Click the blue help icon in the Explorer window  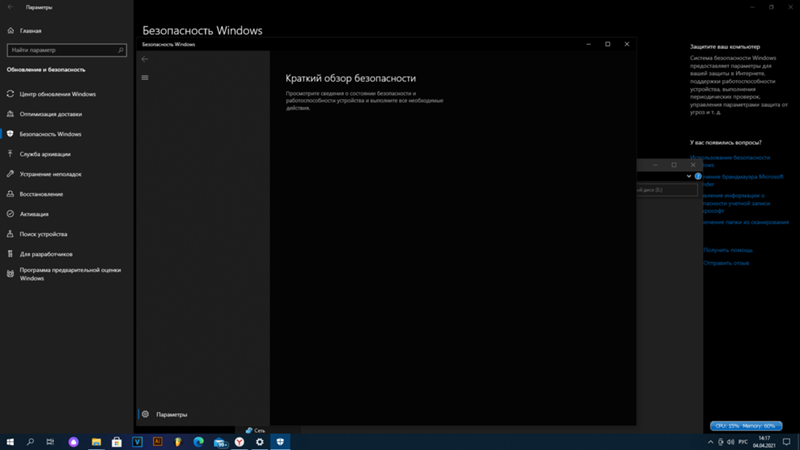(x=698, y=177)
